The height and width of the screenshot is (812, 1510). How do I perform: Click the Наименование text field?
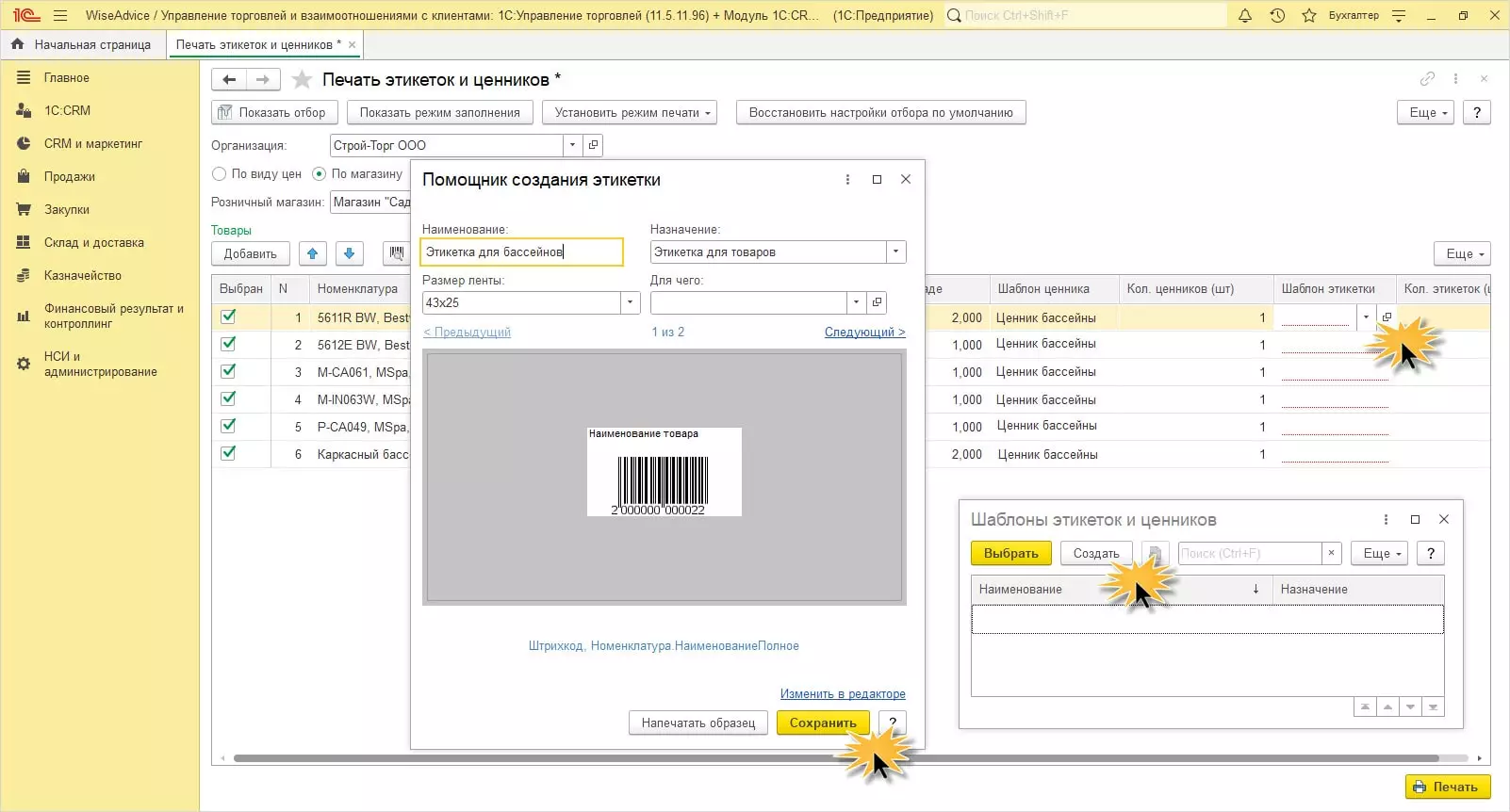521,252
